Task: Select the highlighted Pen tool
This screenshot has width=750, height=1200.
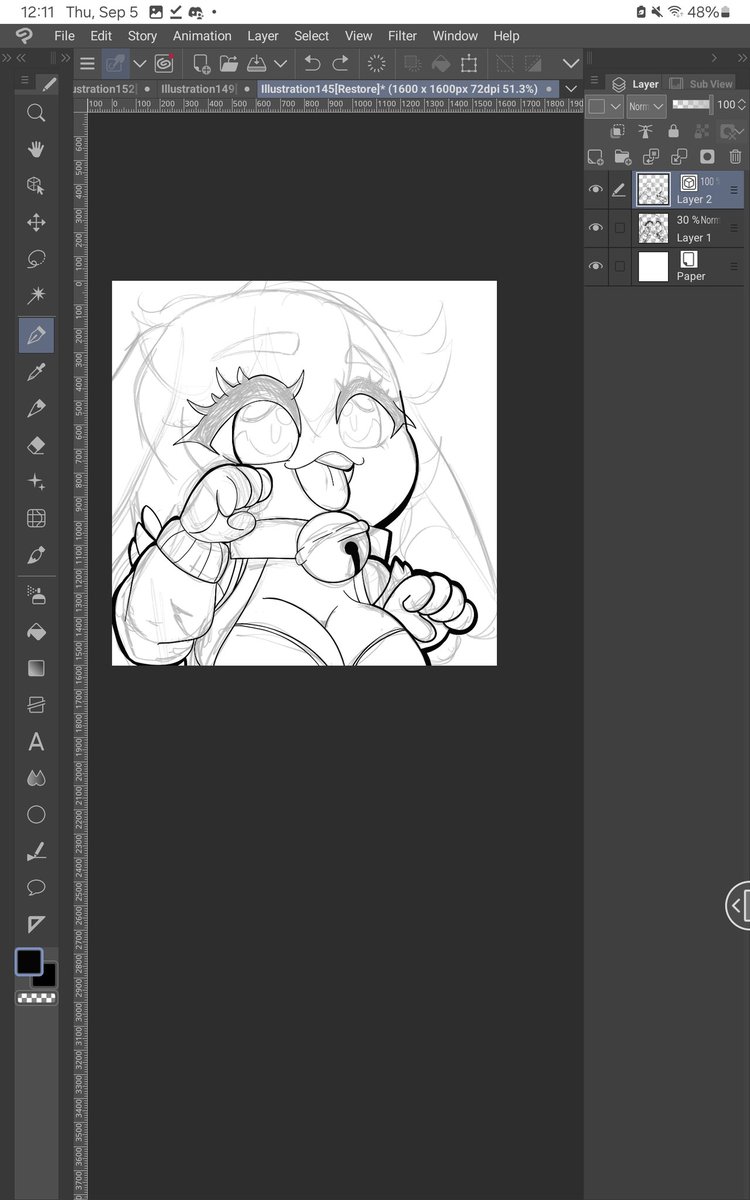Action: (x=36, y=334)
